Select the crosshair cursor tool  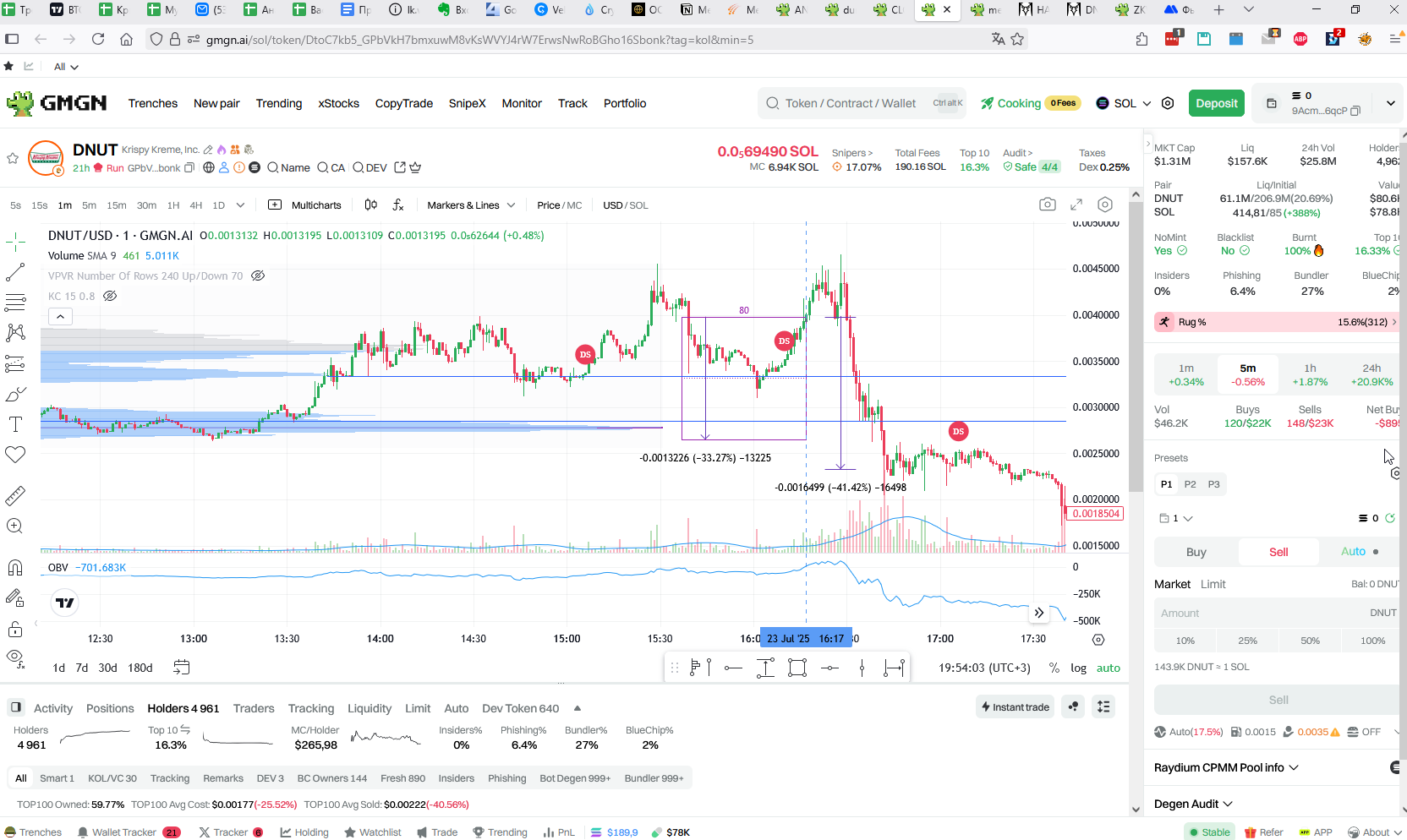15,243
